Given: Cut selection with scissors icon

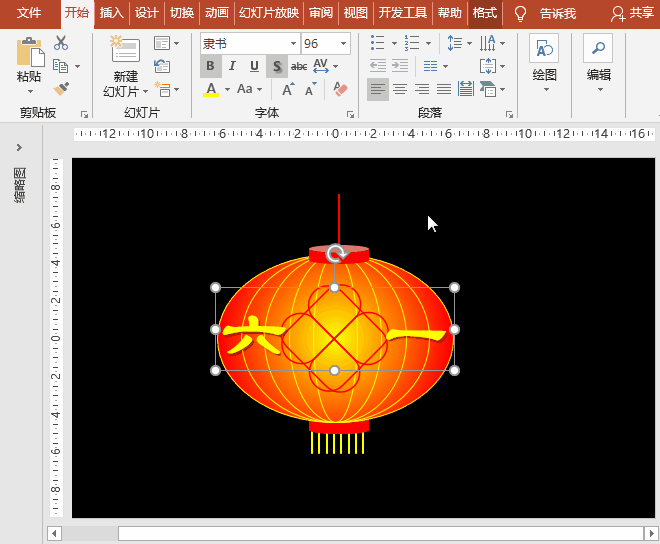Looking at the screenshot, I should point(61,43).
